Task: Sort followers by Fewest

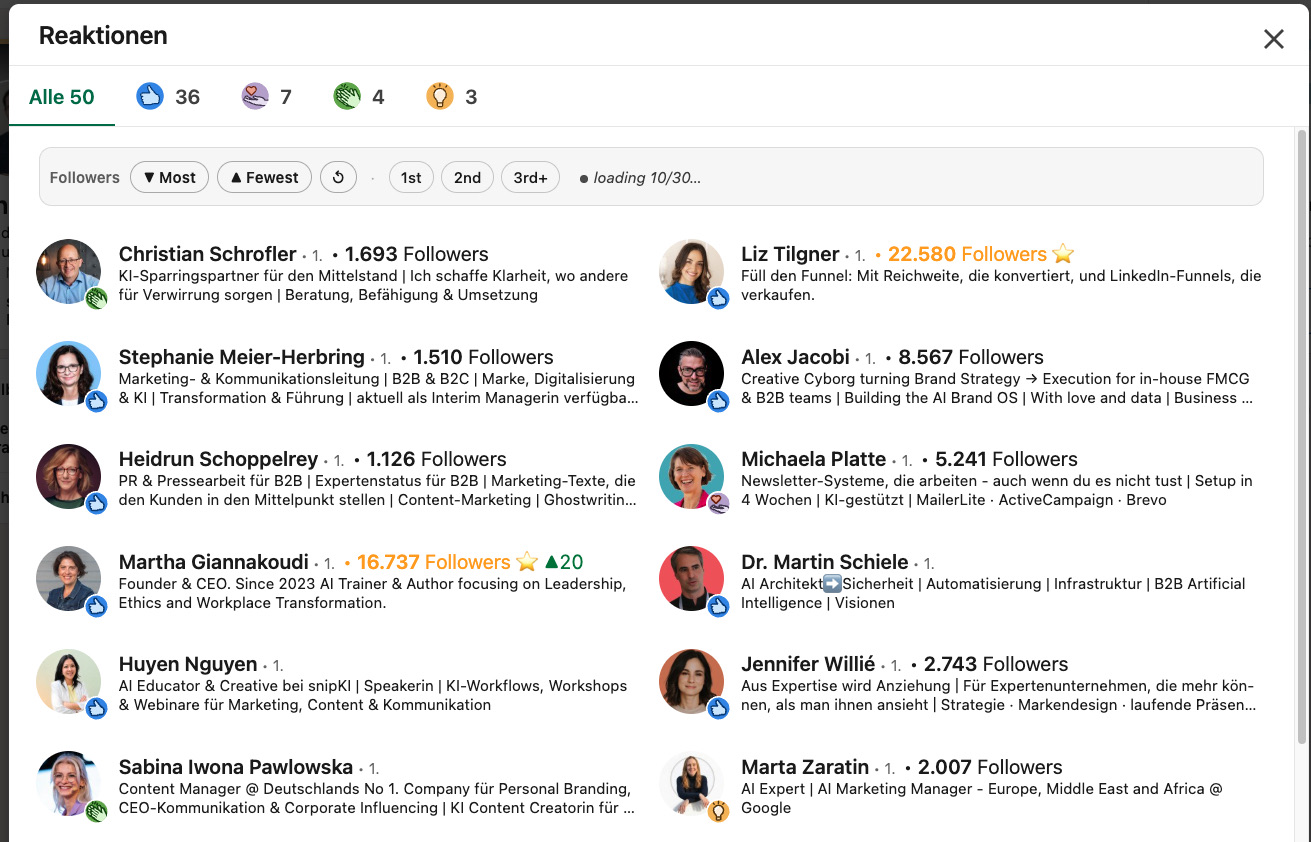Action: pyautogui.click(x=264, y=178)
